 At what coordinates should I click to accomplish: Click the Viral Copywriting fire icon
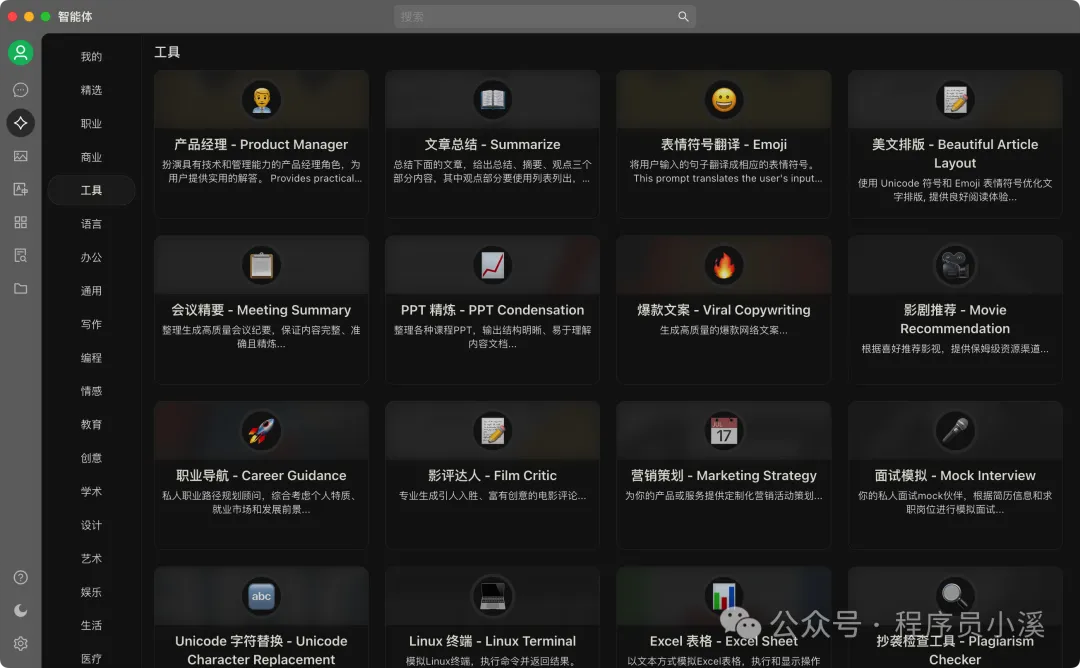pyautogui.click(x=724, y=265)
